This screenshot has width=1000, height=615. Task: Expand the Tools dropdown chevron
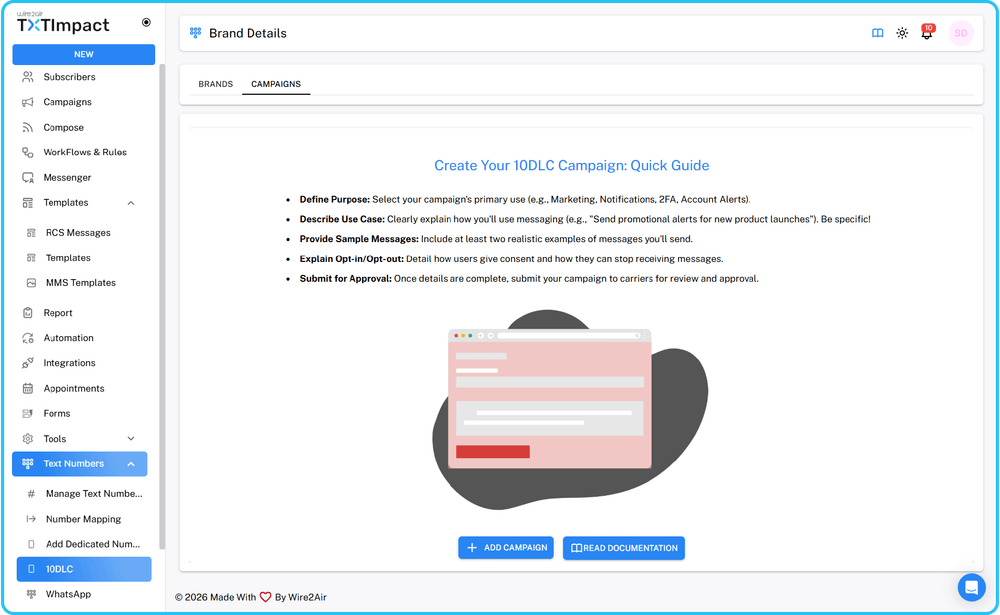[x=131, y=439]
